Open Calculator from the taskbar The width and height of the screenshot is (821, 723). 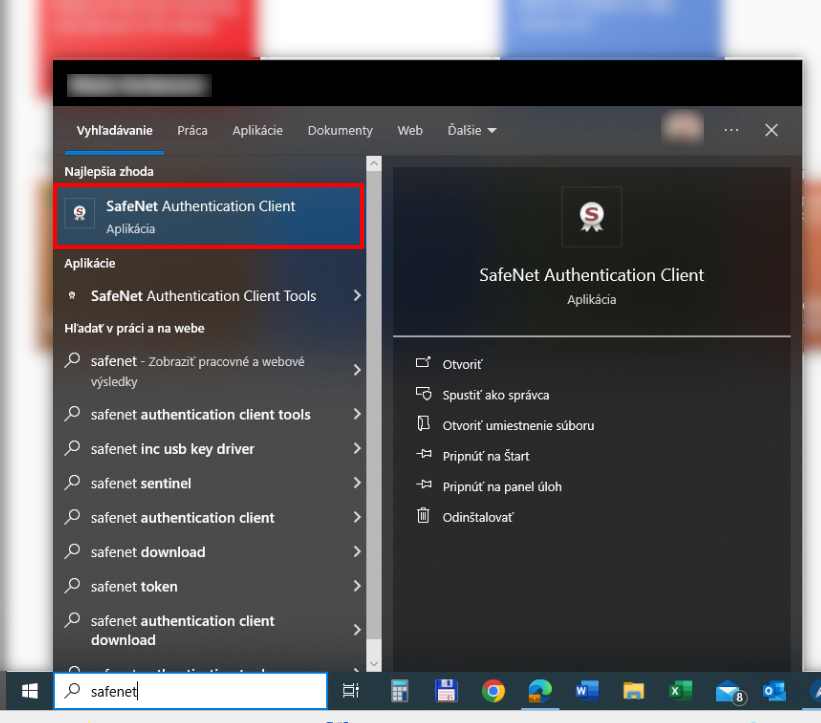399,691
